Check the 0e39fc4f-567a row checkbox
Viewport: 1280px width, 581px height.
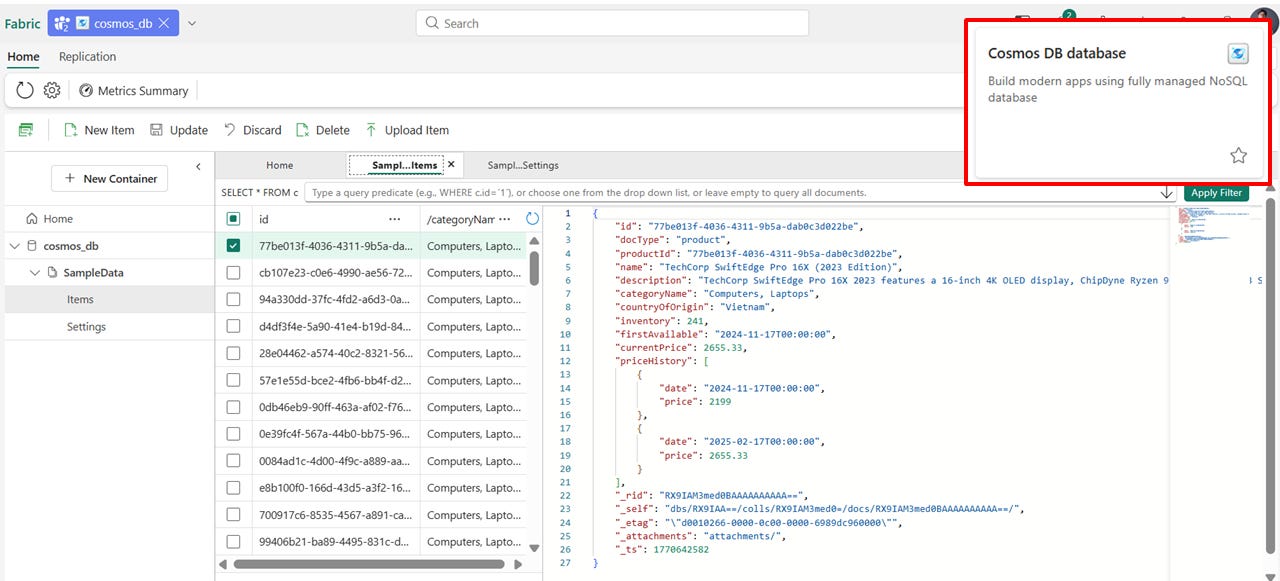pos(233,434)
